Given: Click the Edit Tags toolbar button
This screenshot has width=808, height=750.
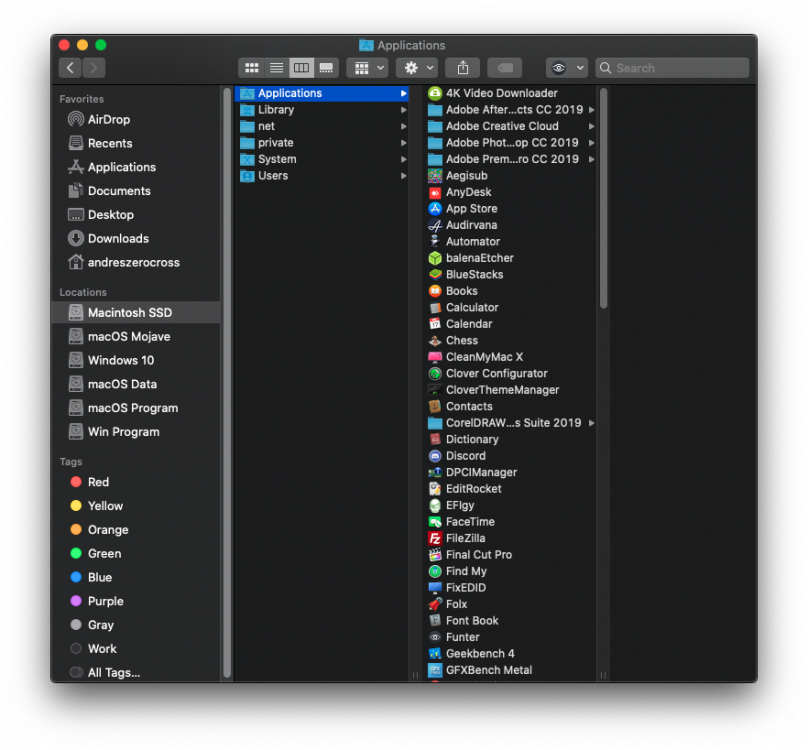Looking at the screenshot, I should point(505,68).
